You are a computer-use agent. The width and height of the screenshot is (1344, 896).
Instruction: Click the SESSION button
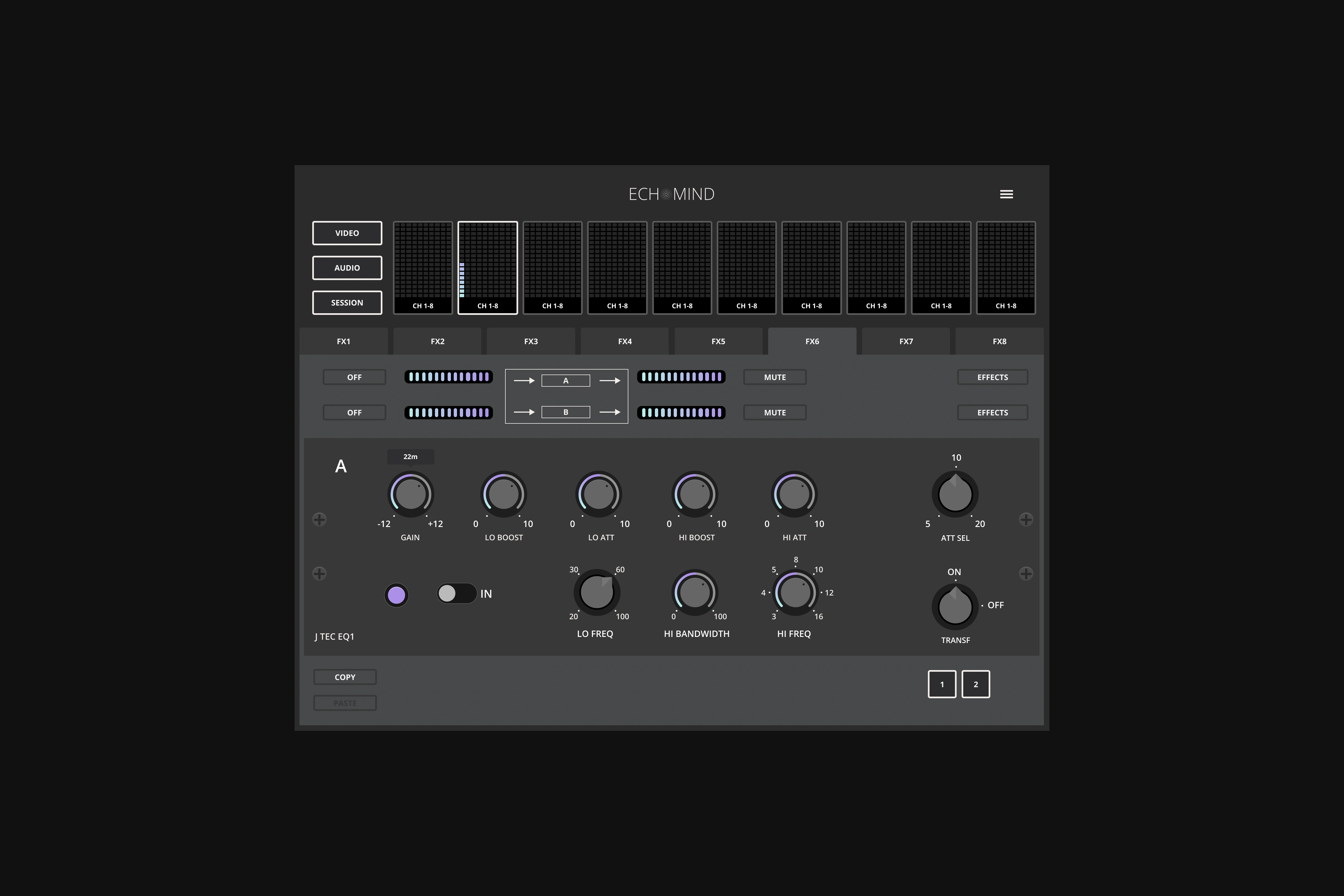[x=347, y=303]
